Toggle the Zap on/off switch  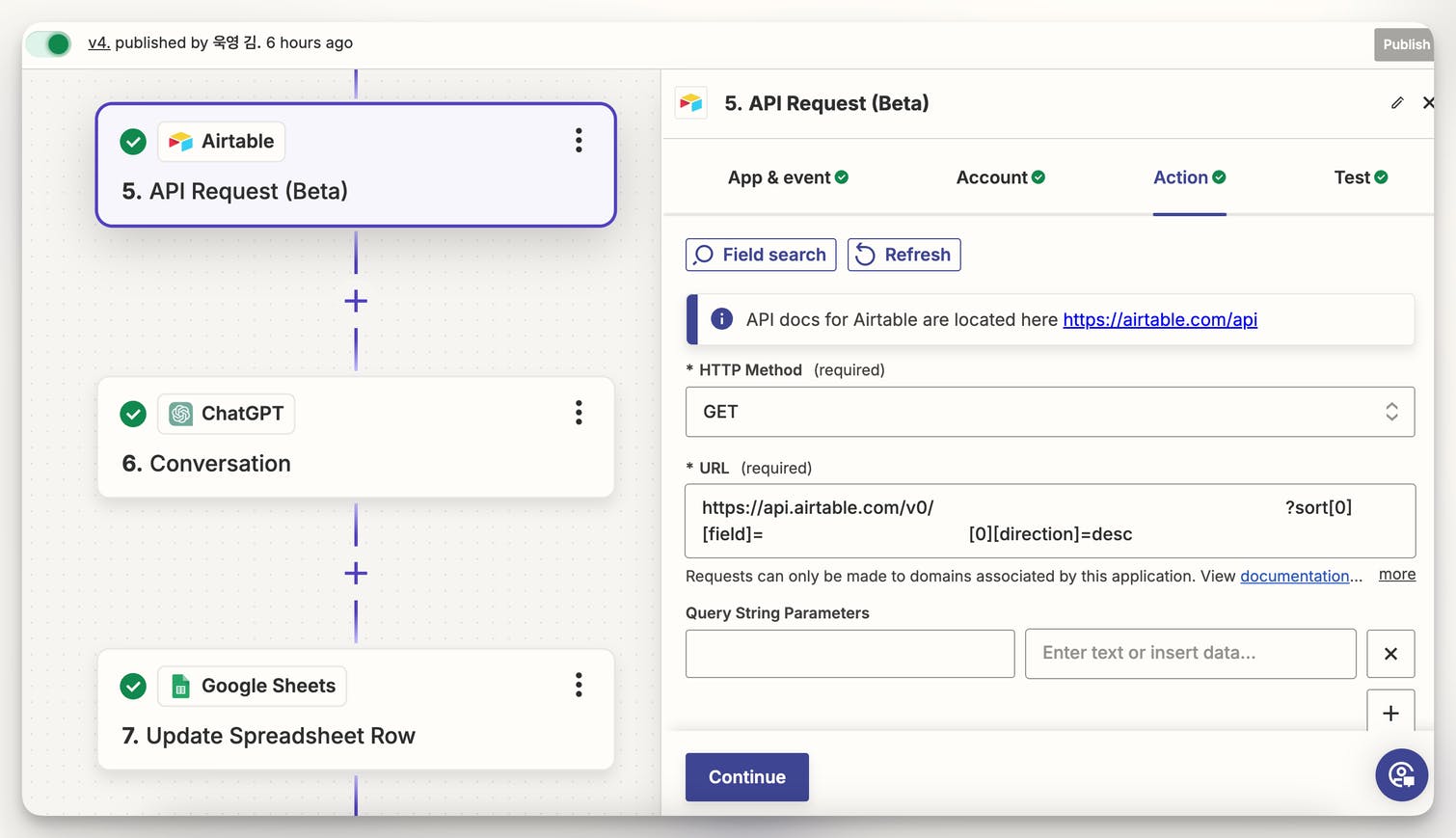click(x=49, y=43)
